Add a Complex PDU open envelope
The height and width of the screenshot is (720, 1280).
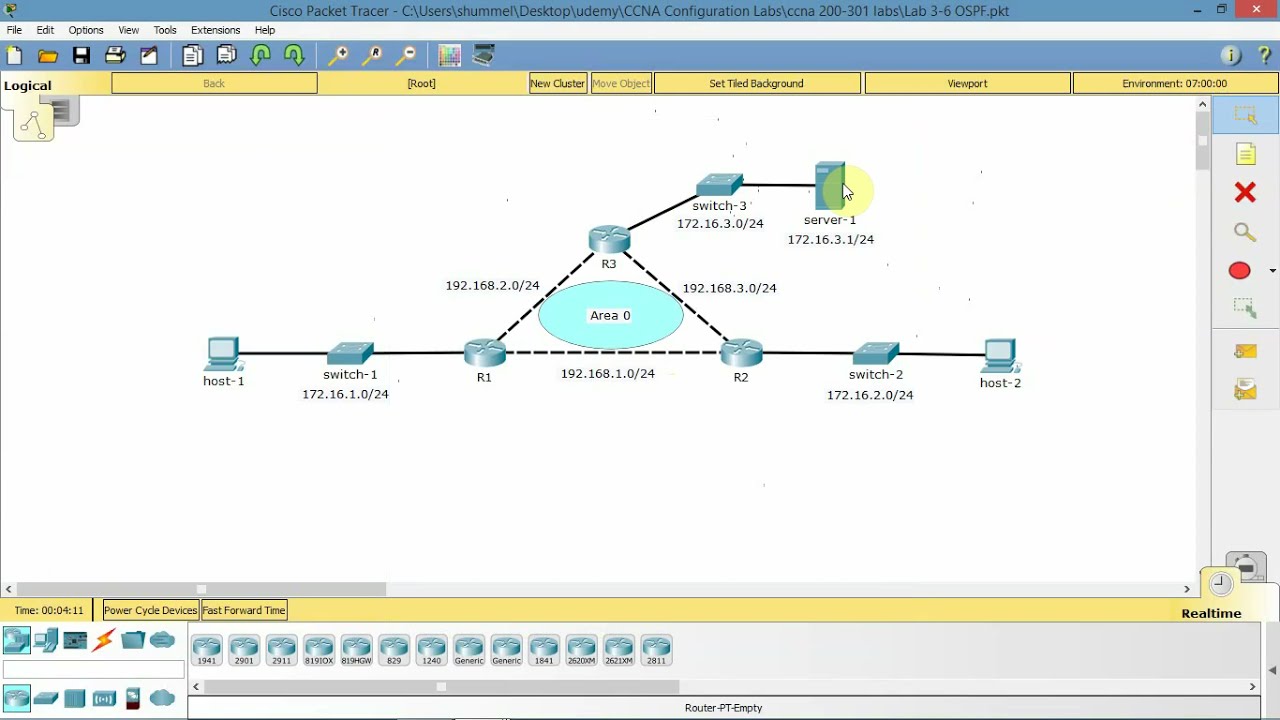pos(1245,389)
